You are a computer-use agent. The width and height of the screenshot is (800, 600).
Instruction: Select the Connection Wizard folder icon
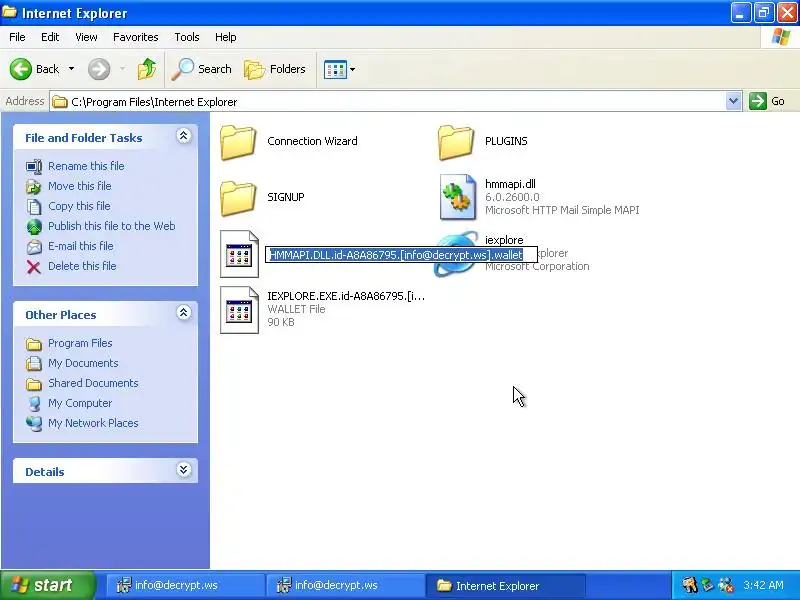point(238,143)
